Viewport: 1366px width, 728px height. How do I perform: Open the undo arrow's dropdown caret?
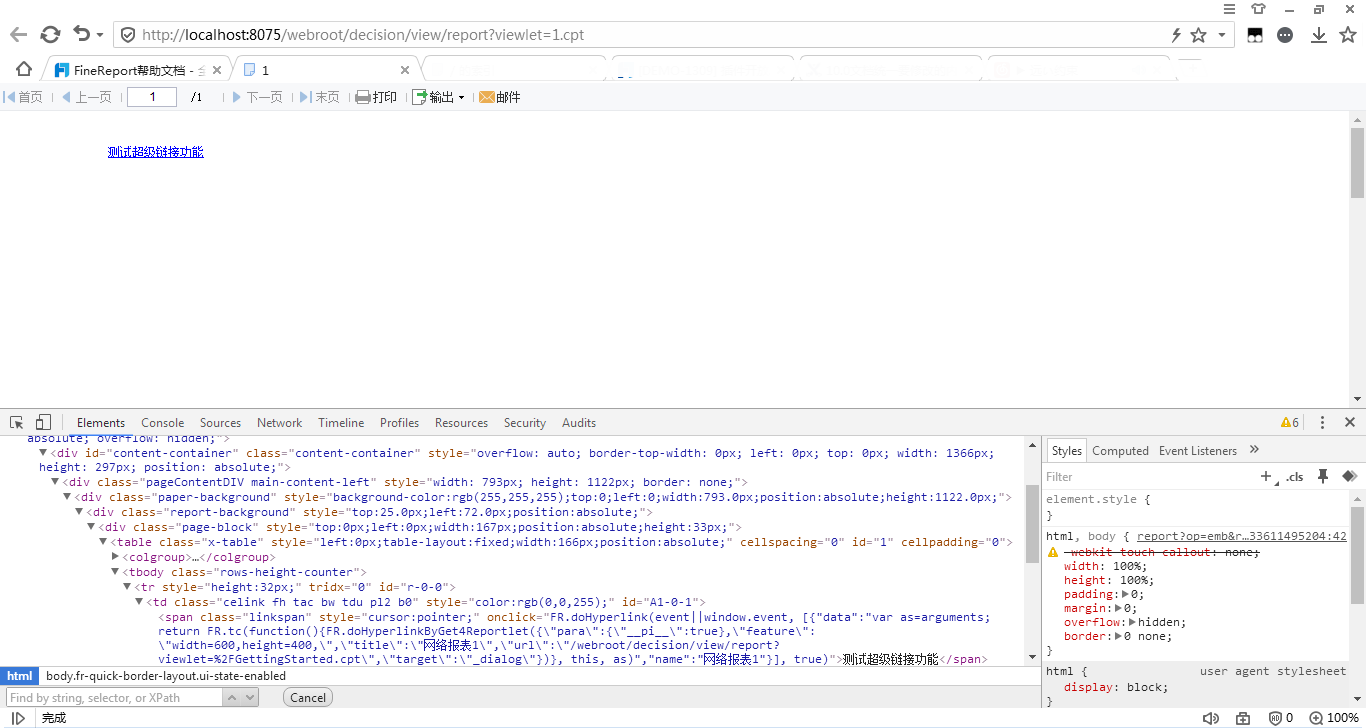[x=100, y=36]
